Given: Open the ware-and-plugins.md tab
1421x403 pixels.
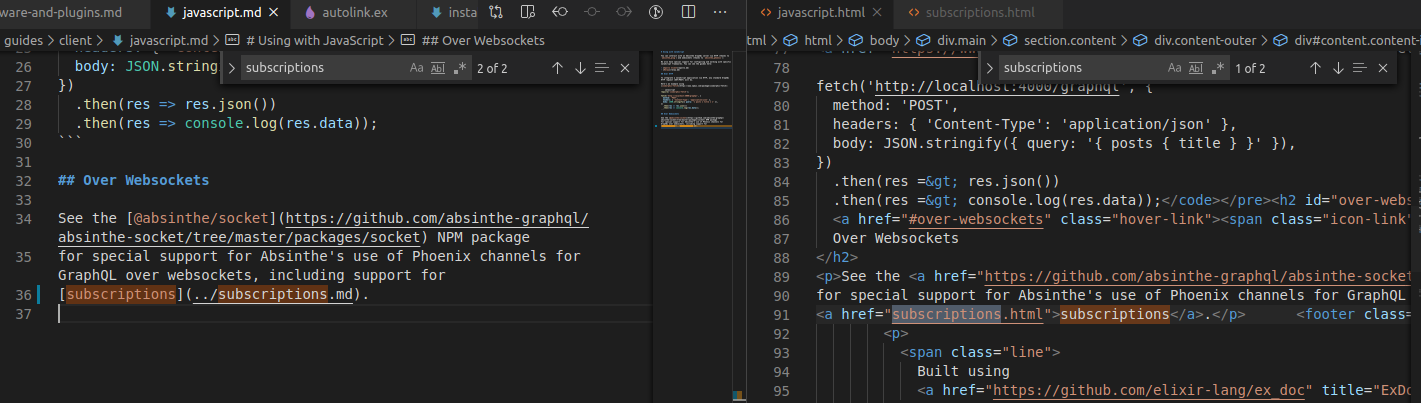Looking at the screenshot, I should click(x=73, y=13).
